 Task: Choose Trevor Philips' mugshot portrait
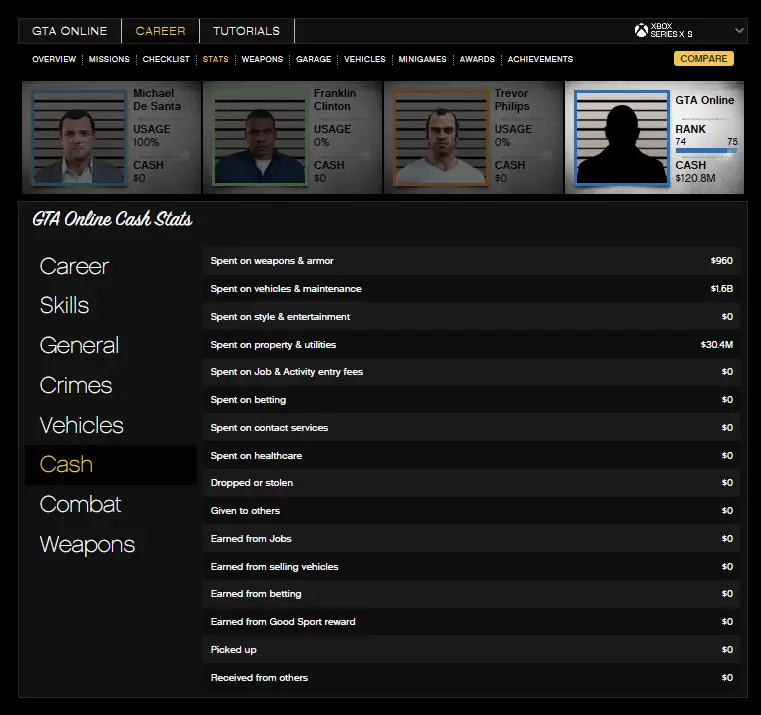[x=440, y=138]
